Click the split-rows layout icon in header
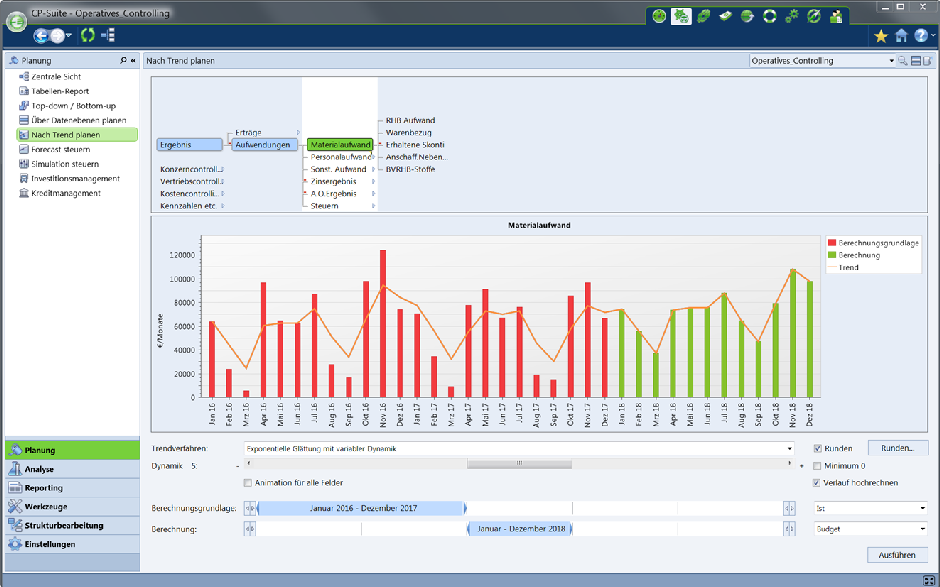 (x=916, y=61)
